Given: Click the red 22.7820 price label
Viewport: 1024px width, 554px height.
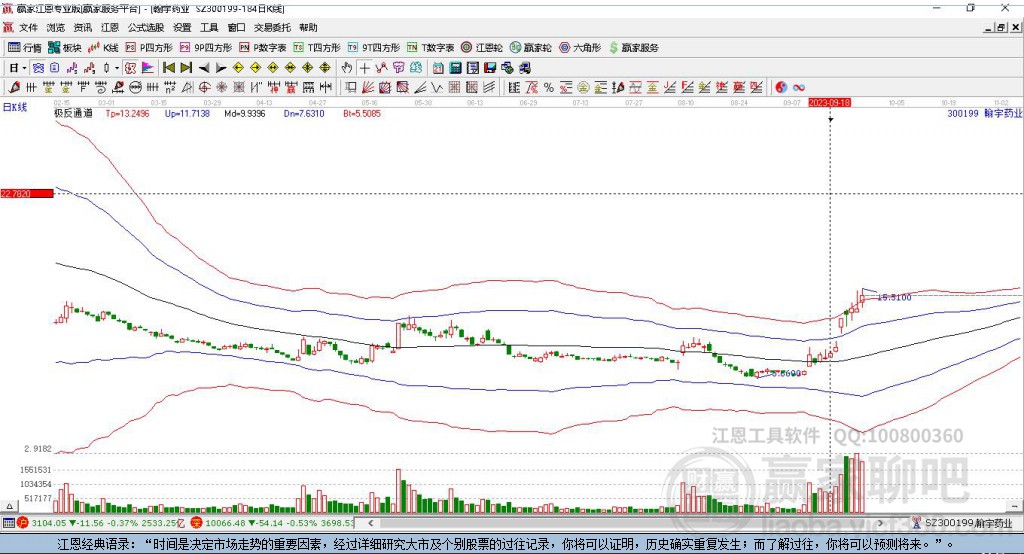Looking at the screenshot, I should [27, 193].
